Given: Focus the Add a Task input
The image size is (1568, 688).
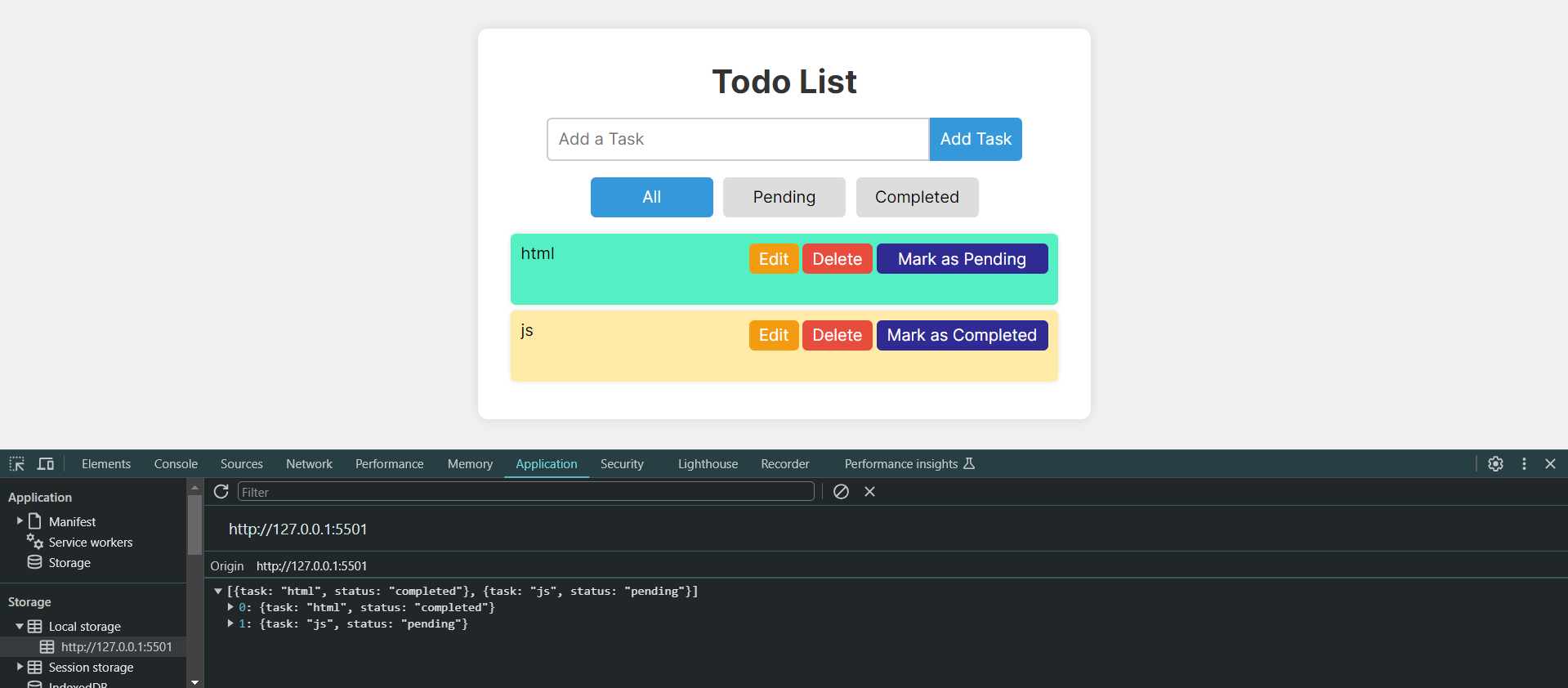Looking at the screenshot, I should tap(738, 139).
